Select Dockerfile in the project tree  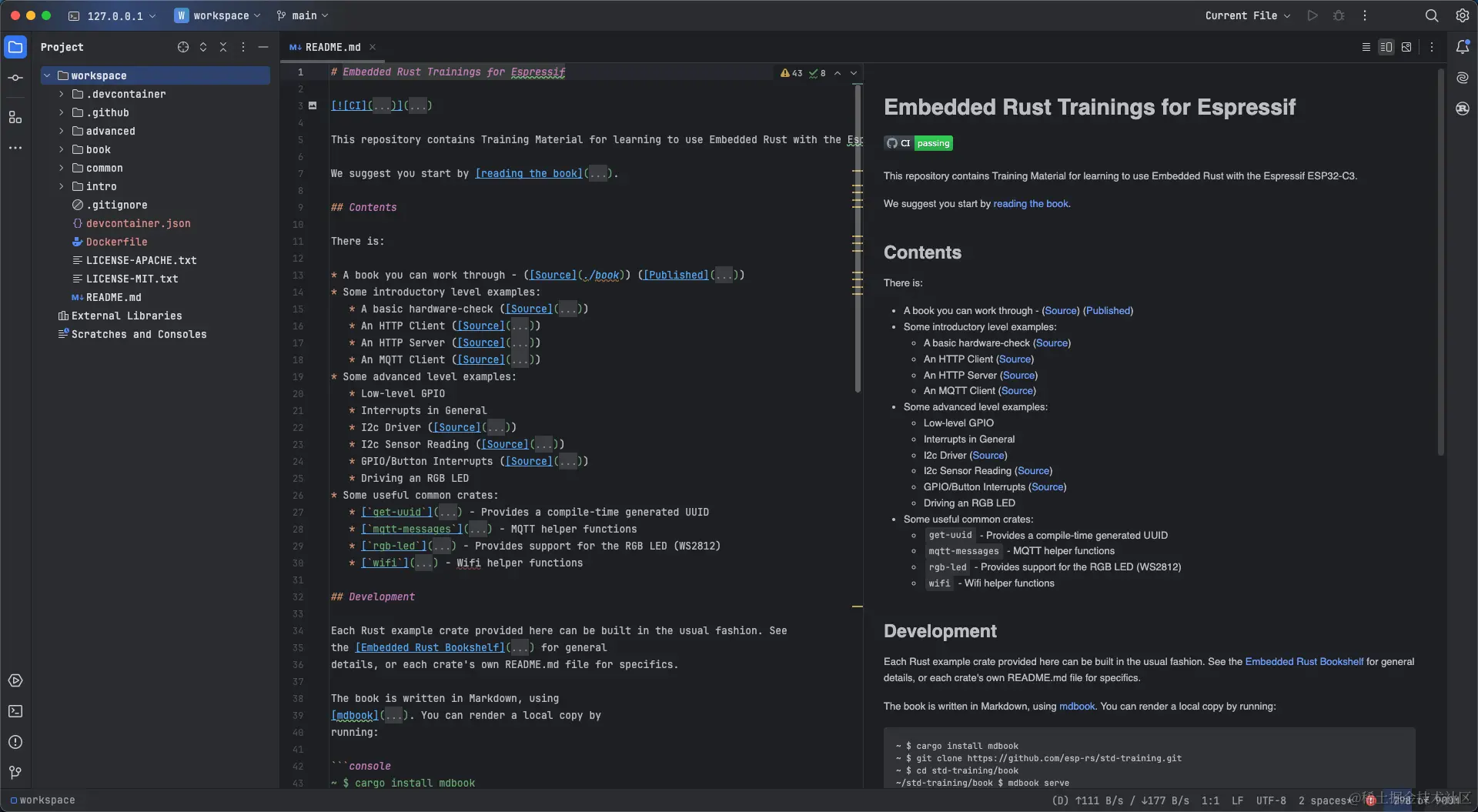click(x=116, y=242)
